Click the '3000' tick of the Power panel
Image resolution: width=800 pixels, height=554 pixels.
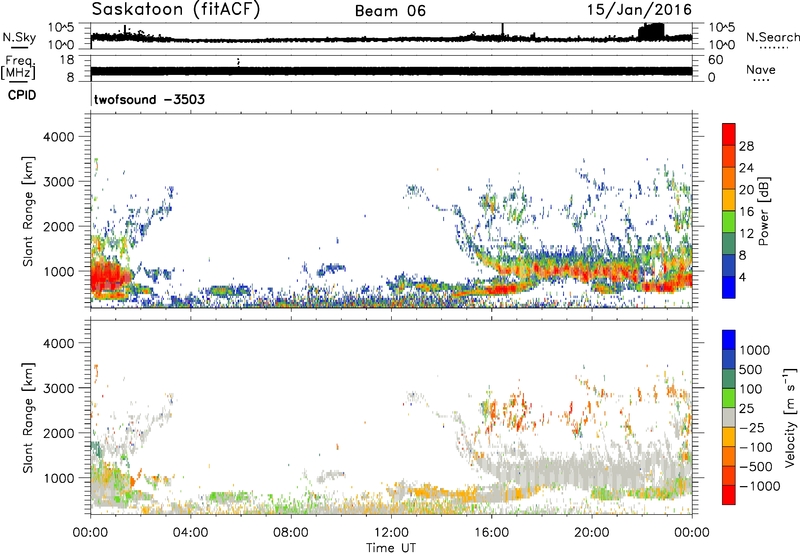(x=59, y=182)
